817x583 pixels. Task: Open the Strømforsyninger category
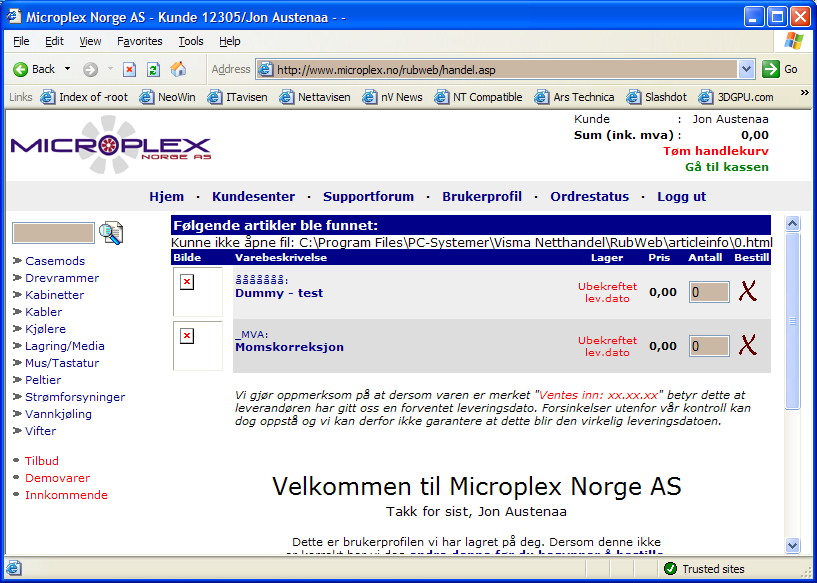click(75, 397)
